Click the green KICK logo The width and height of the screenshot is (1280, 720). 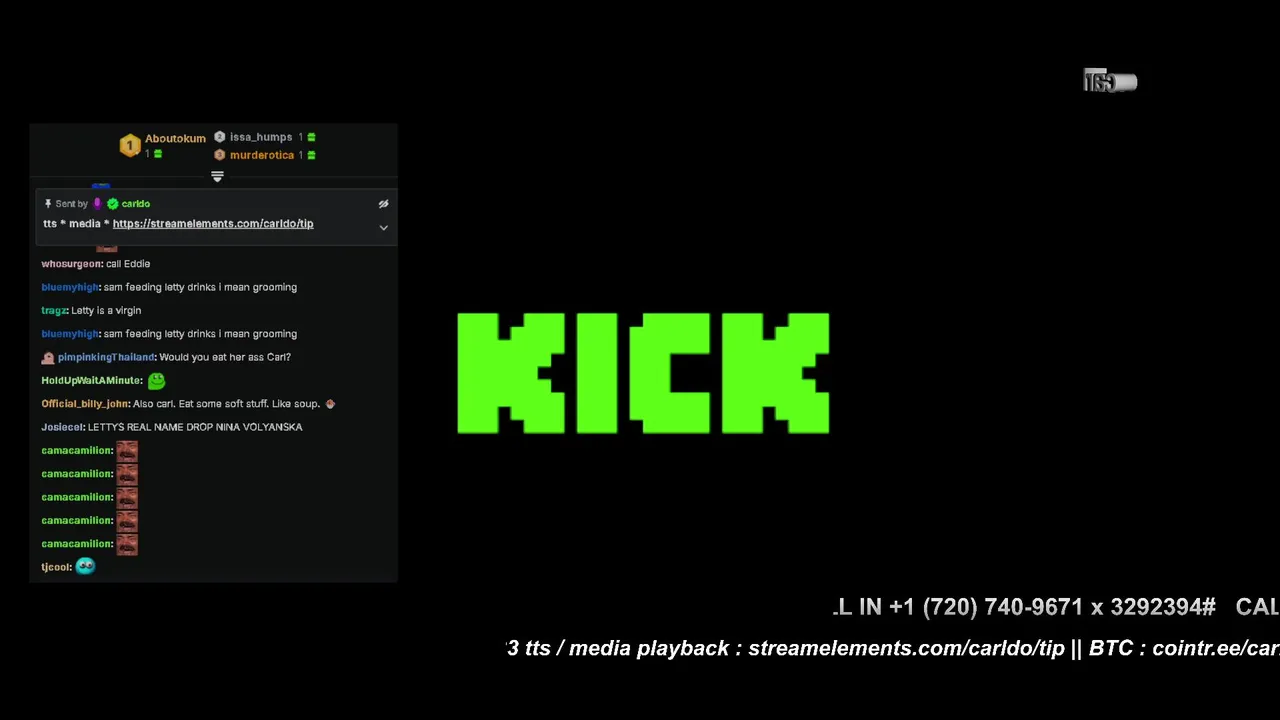coord(643,373)
